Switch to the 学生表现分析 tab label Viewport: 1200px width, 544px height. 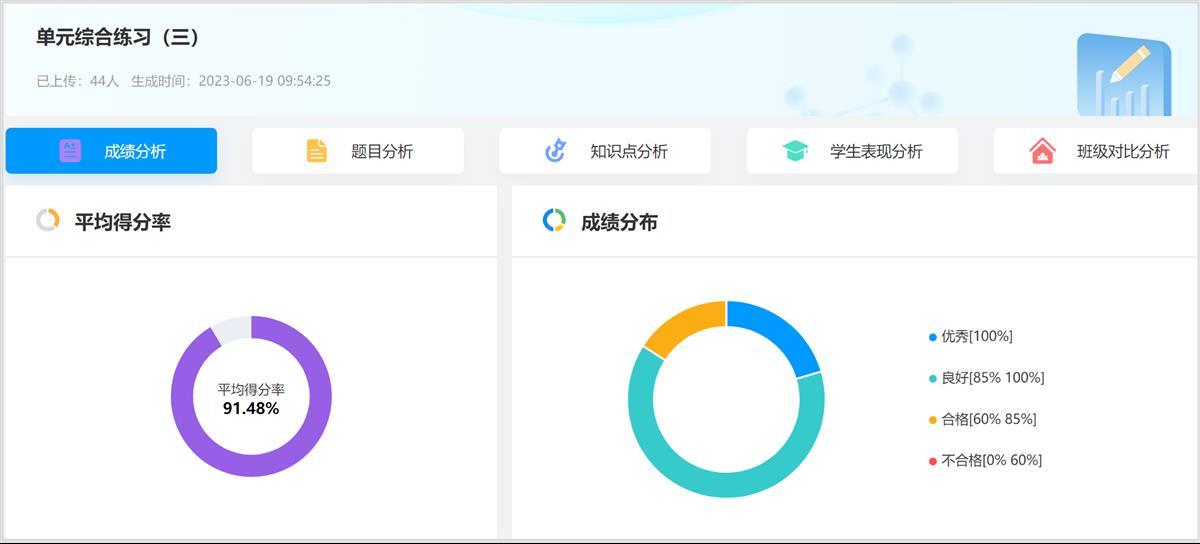point(876,152)
